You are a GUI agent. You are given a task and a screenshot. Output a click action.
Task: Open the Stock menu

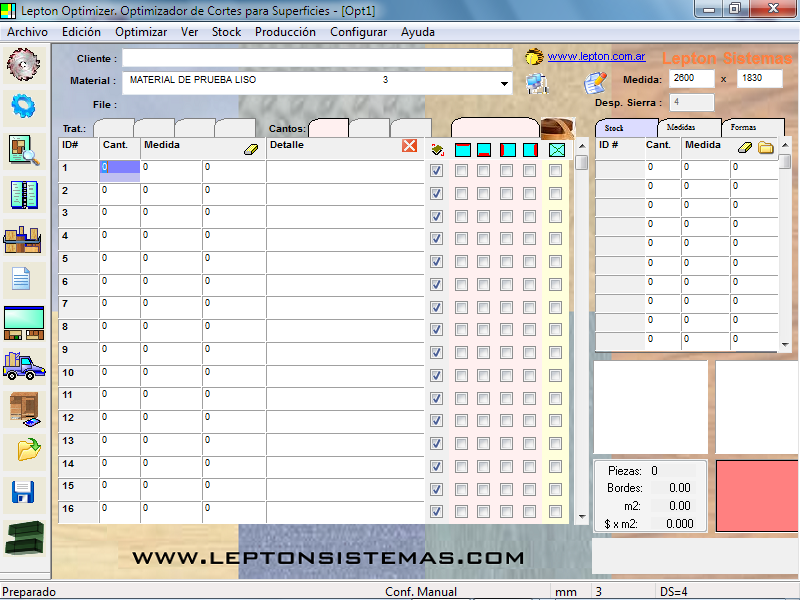click(227, 32)
